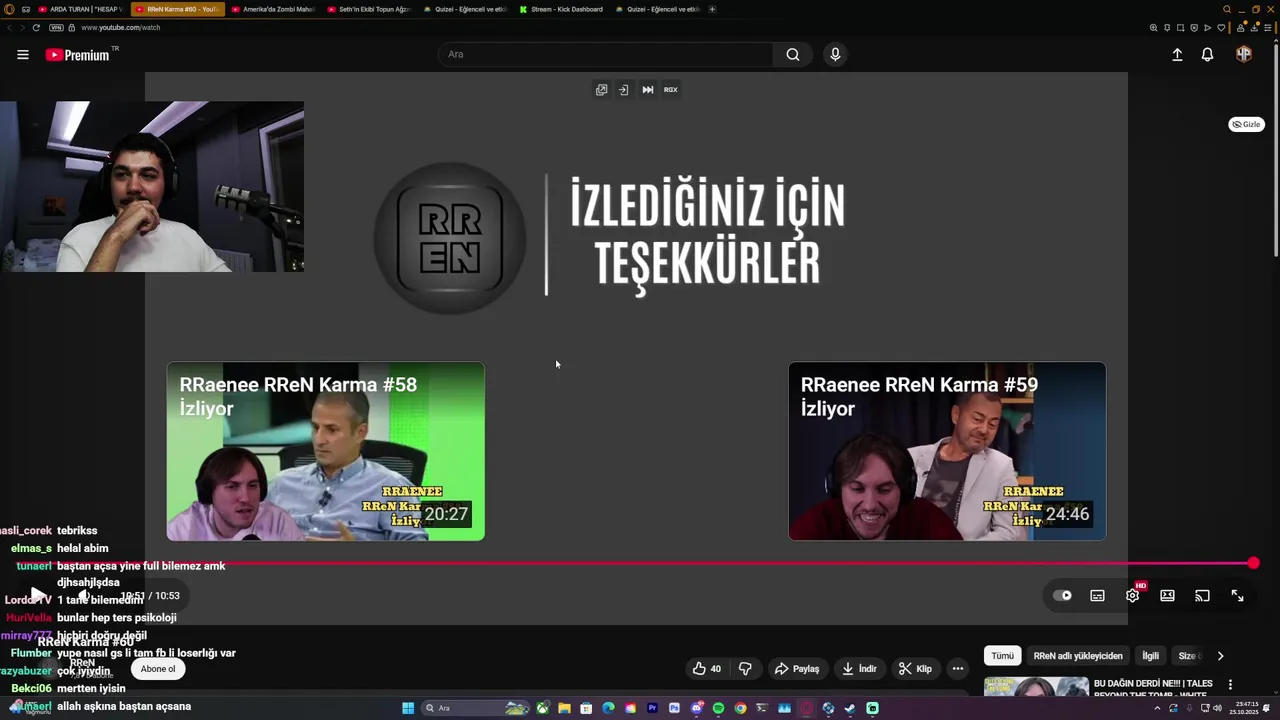Select the İlgili filter chip
Screen dimensions: 1280x720
(1151, 656)
